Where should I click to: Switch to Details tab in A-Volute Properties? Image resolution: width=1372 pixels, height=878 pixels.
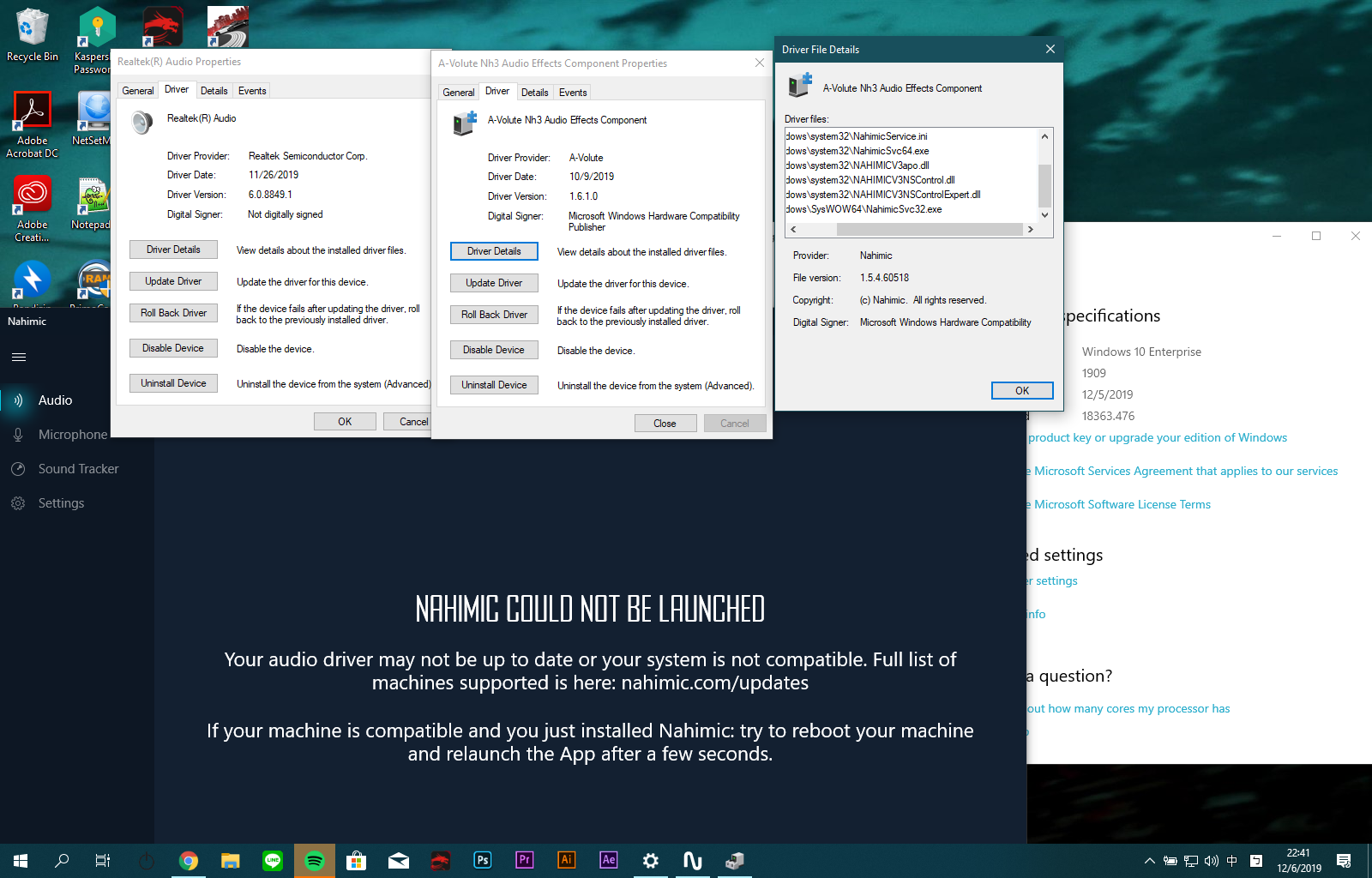coord(535,93)
